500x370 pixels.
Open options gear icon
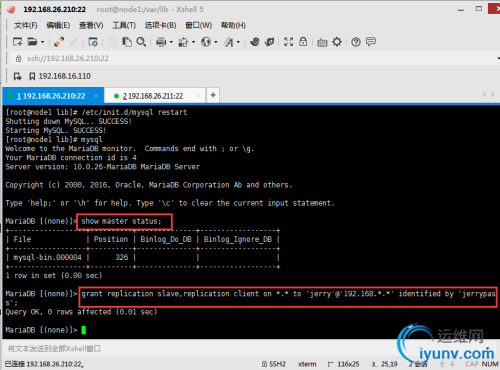coord(337,42)
